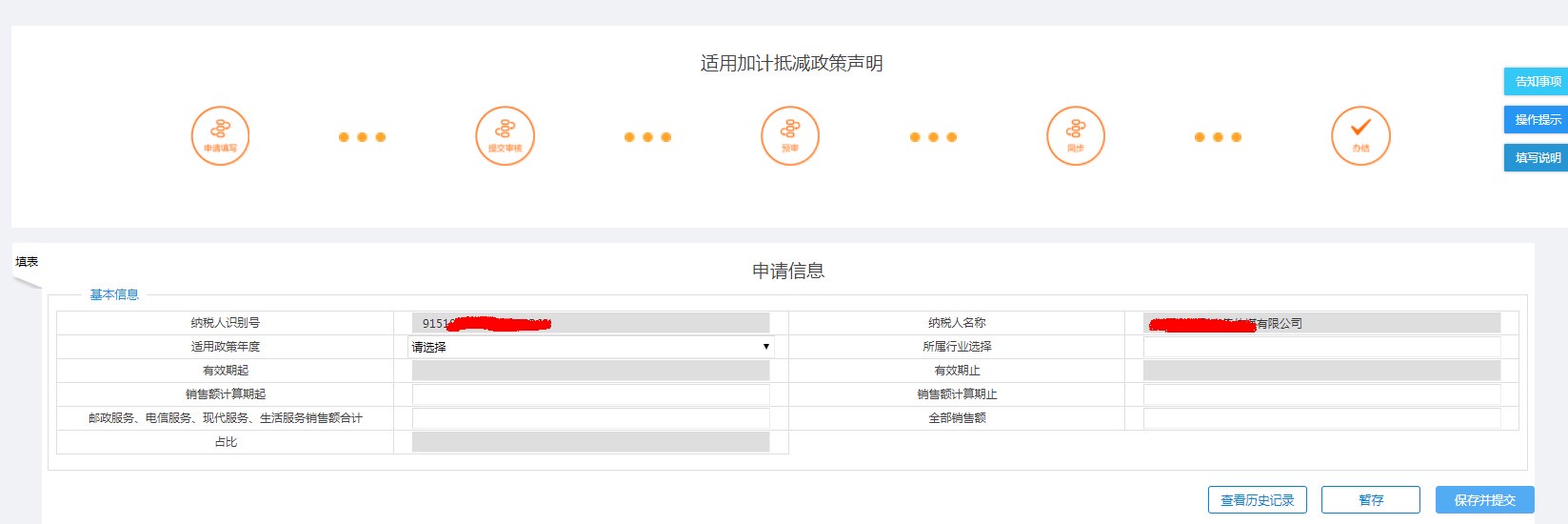Screen dimensions: 1568x524
Task: Click the 预审 step icon
Action: pyautogui.click(x=790, y=135)
